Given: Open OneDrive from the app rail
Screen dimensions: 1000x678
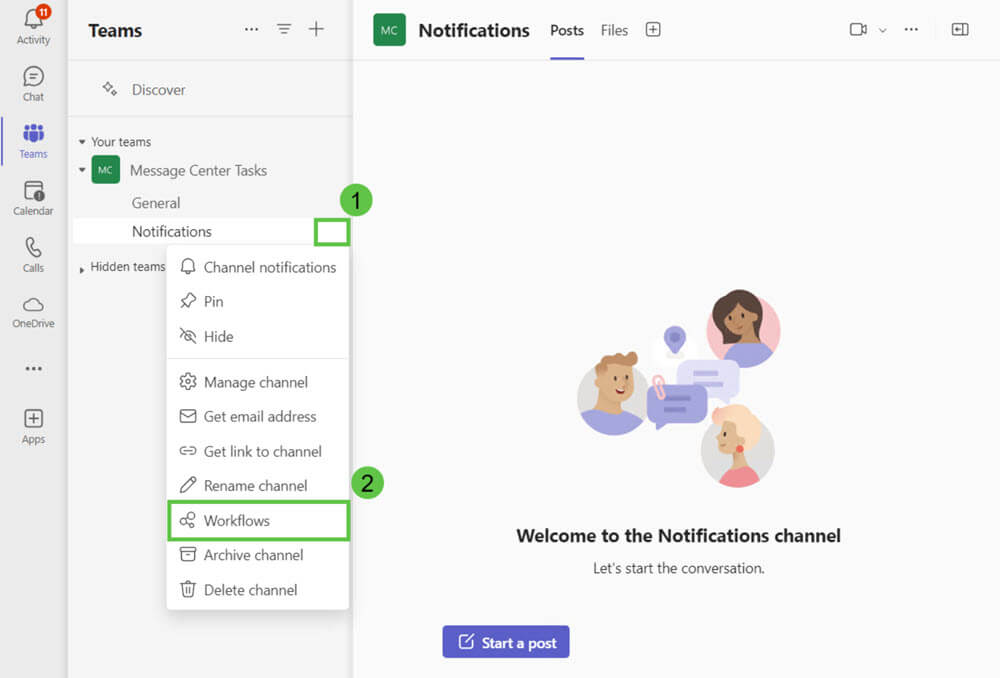Looking at the screenshot, I should [x=33, y=312].
